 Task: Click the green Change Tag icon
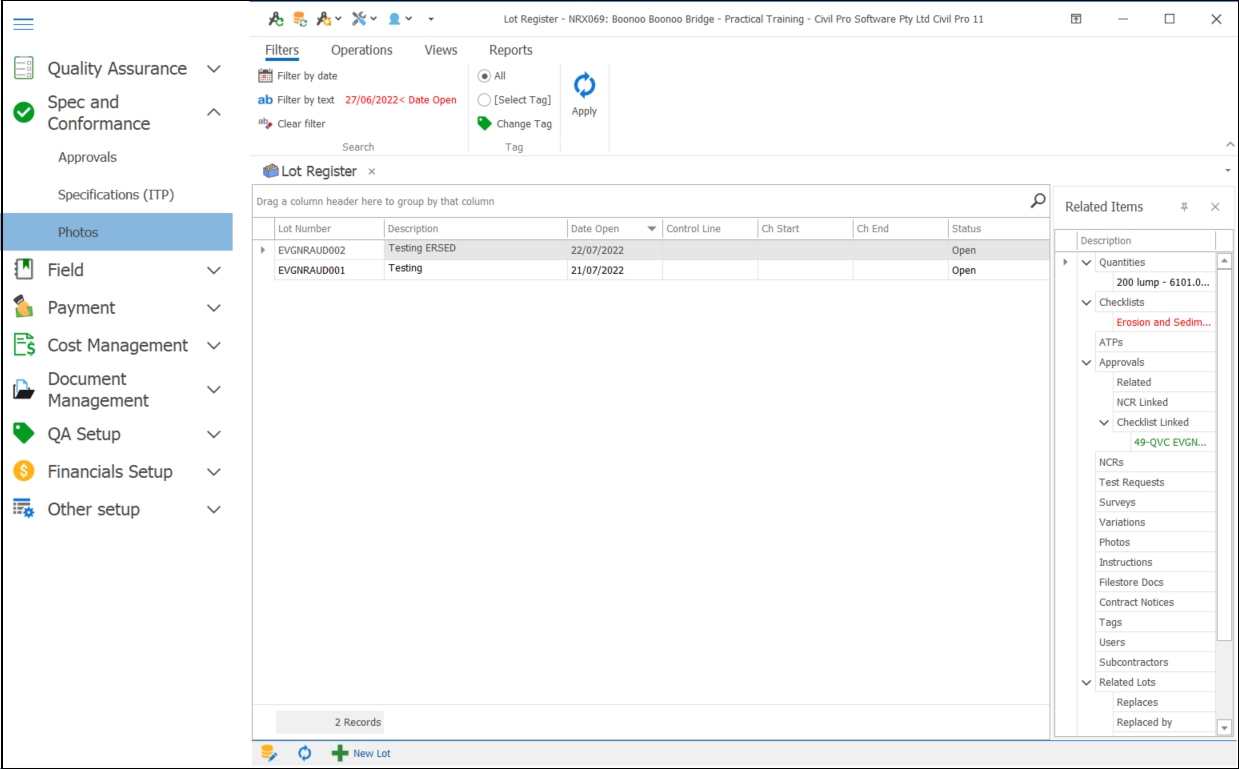(484, 124)
